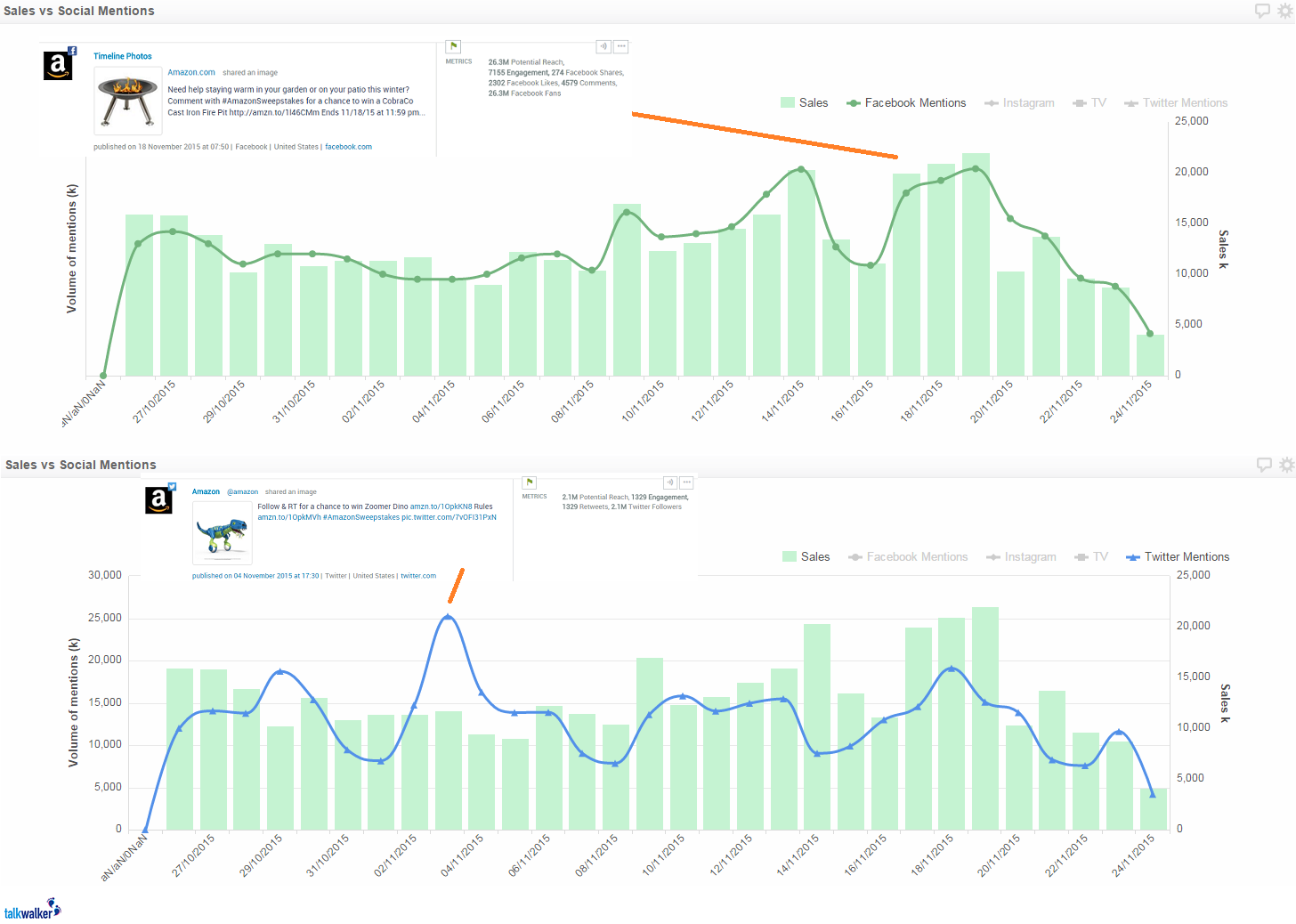Toggle Instagram series in the top chart legend
The image size is (1296, 924).
click(1019, 103)
